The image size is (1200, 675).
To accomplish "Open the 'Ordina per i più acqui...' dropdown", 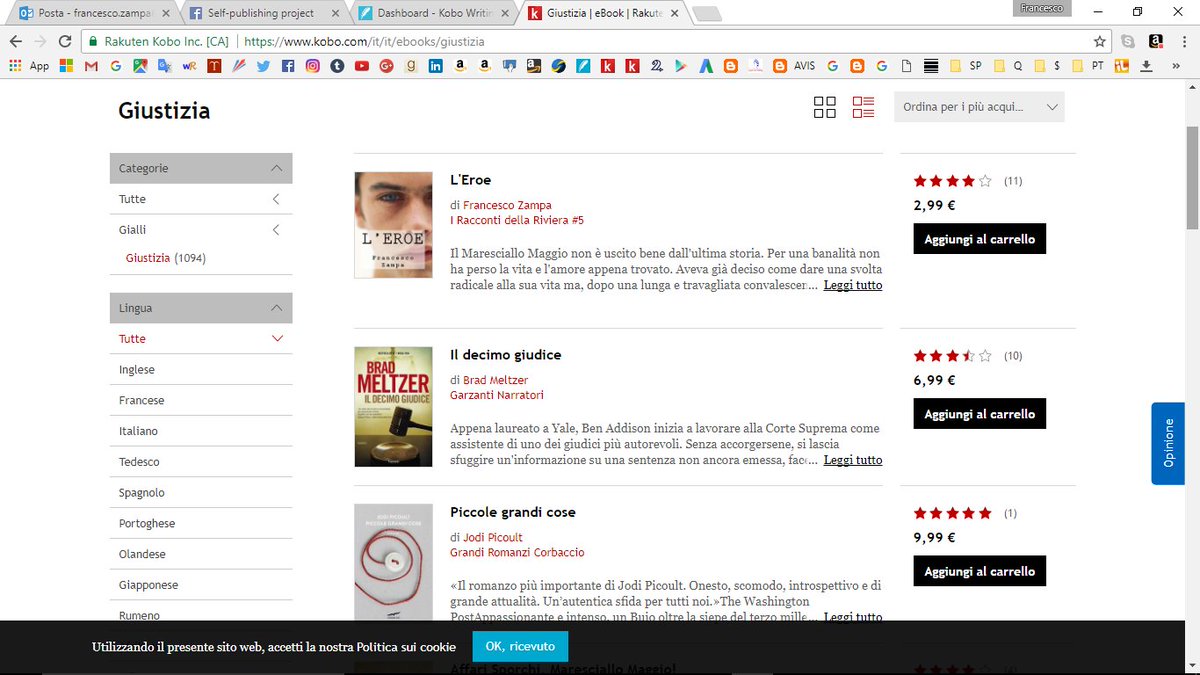I will (x=979, y=107).
